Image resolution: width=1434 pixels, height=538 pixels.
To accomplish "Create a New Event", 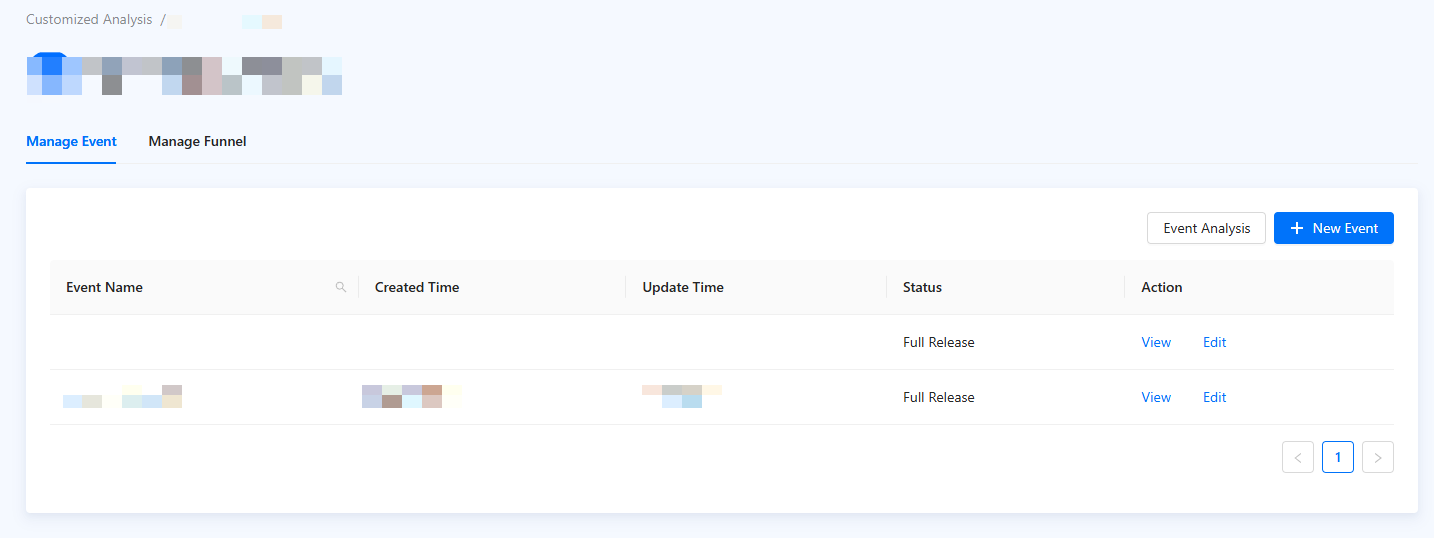I will (x=1333, y=228).
